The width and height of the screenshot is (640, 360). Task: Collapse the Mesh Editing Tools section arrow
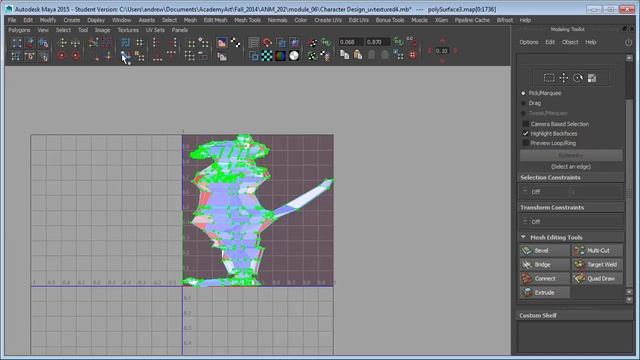[523, 237]
